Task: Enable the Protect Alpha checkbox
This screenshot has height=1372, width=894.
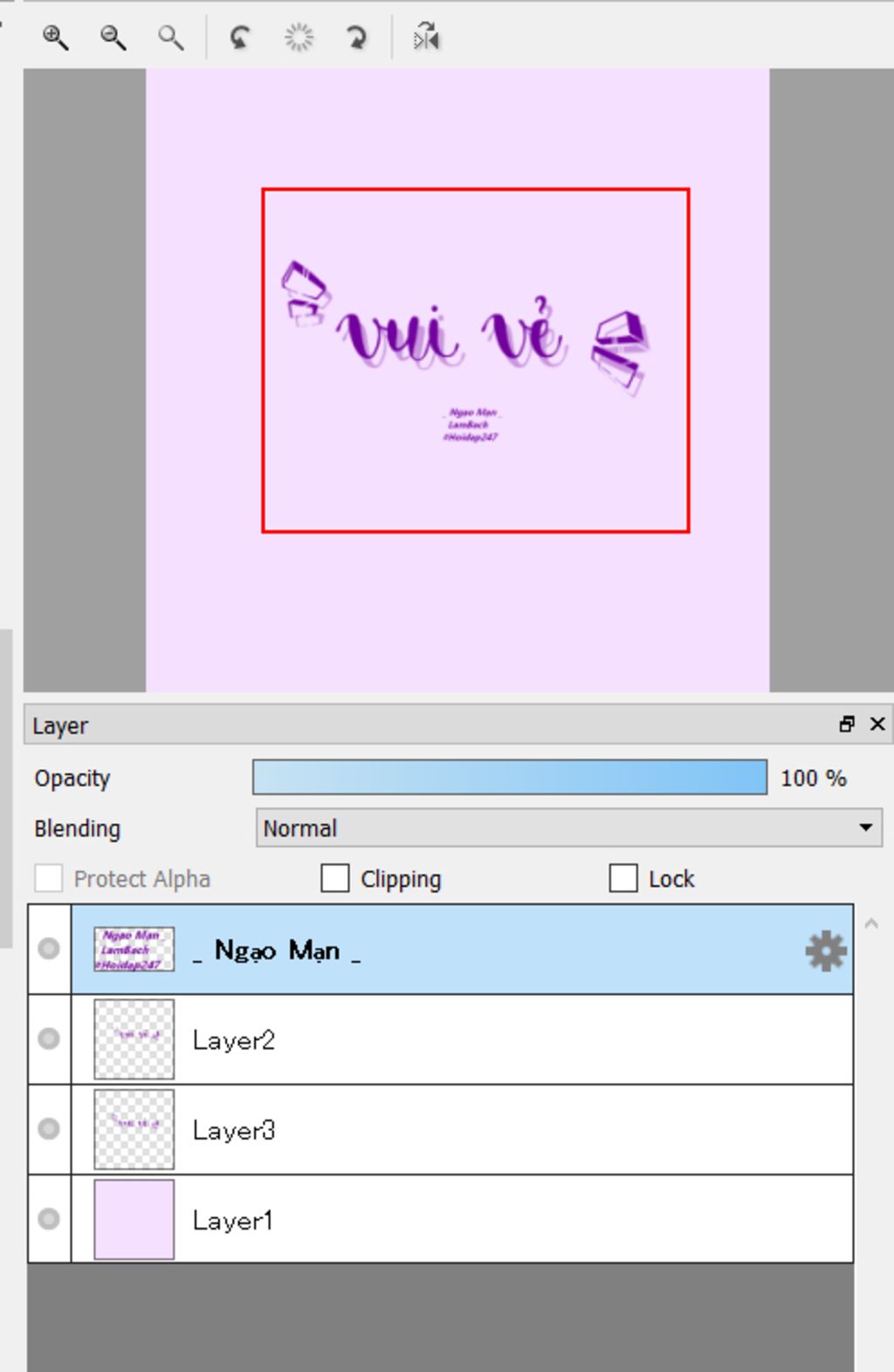Action: pos(49,878)
